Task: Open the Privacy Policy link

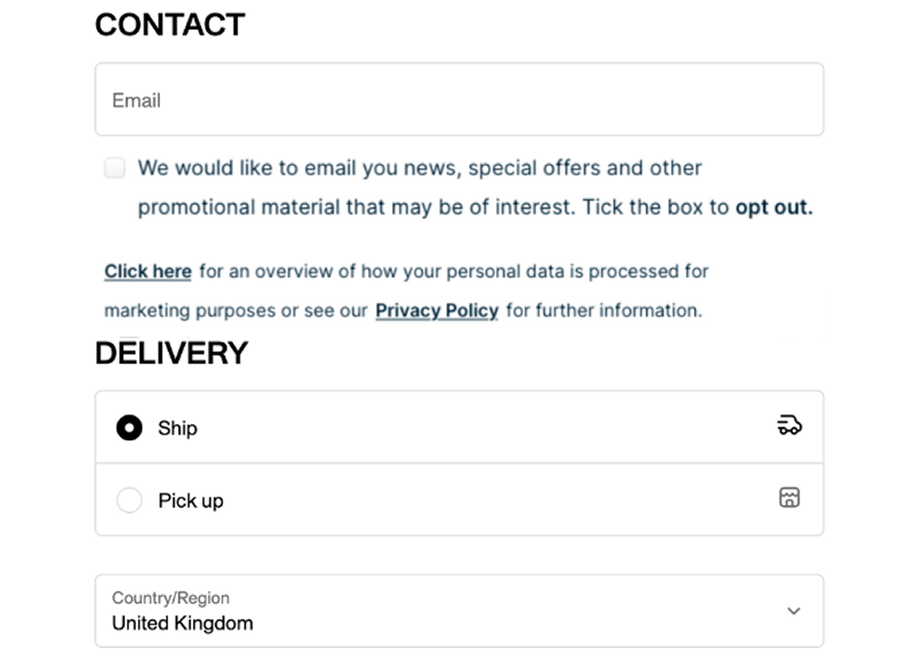Action: pyautogui.click(x=437, y=310)
